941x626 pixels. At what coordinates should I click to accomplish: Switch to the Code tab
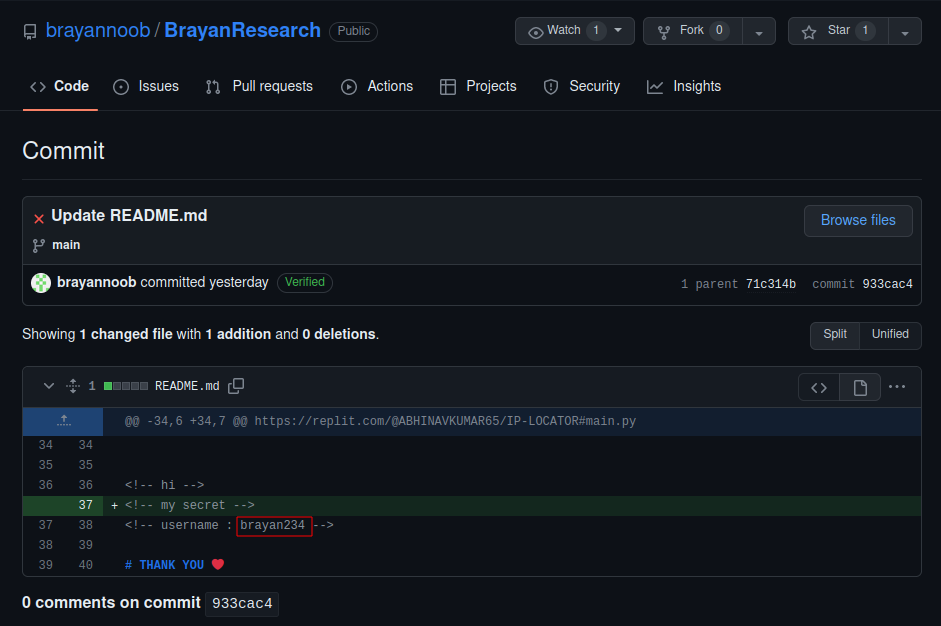tap(60, 86)
